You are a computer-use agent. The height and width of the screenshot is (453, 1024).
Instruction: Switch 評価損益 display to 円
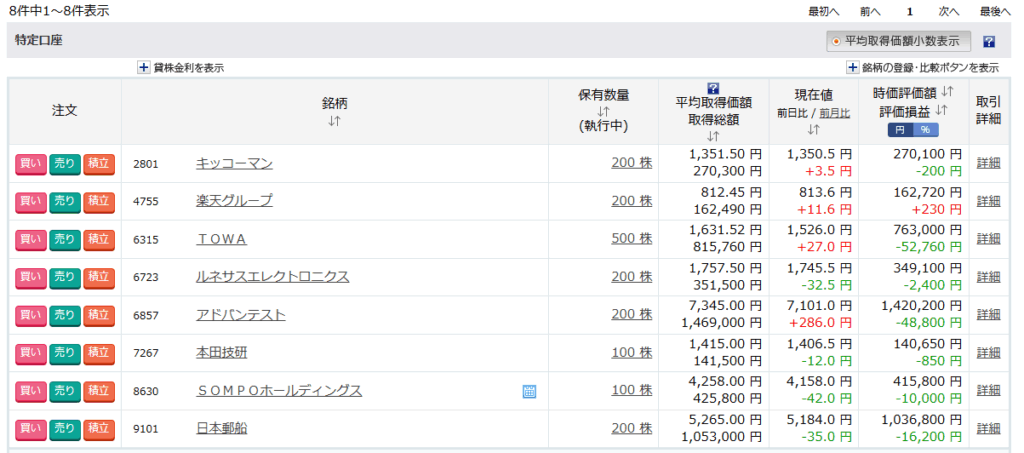click(x=900, y=130)
